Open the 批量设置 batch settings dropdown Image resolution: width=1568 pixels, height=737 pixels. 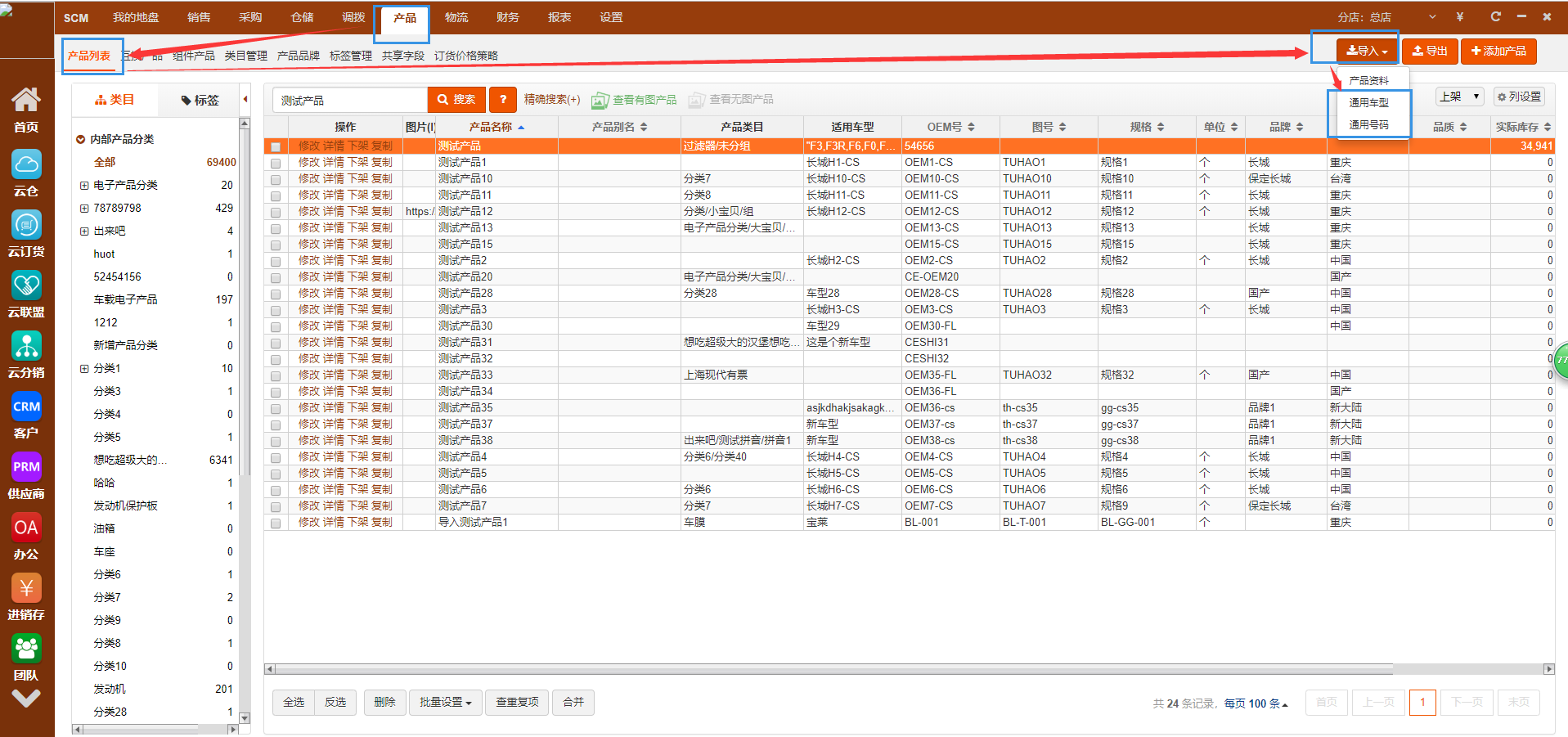pyautogui.click(x=445, y=703)
